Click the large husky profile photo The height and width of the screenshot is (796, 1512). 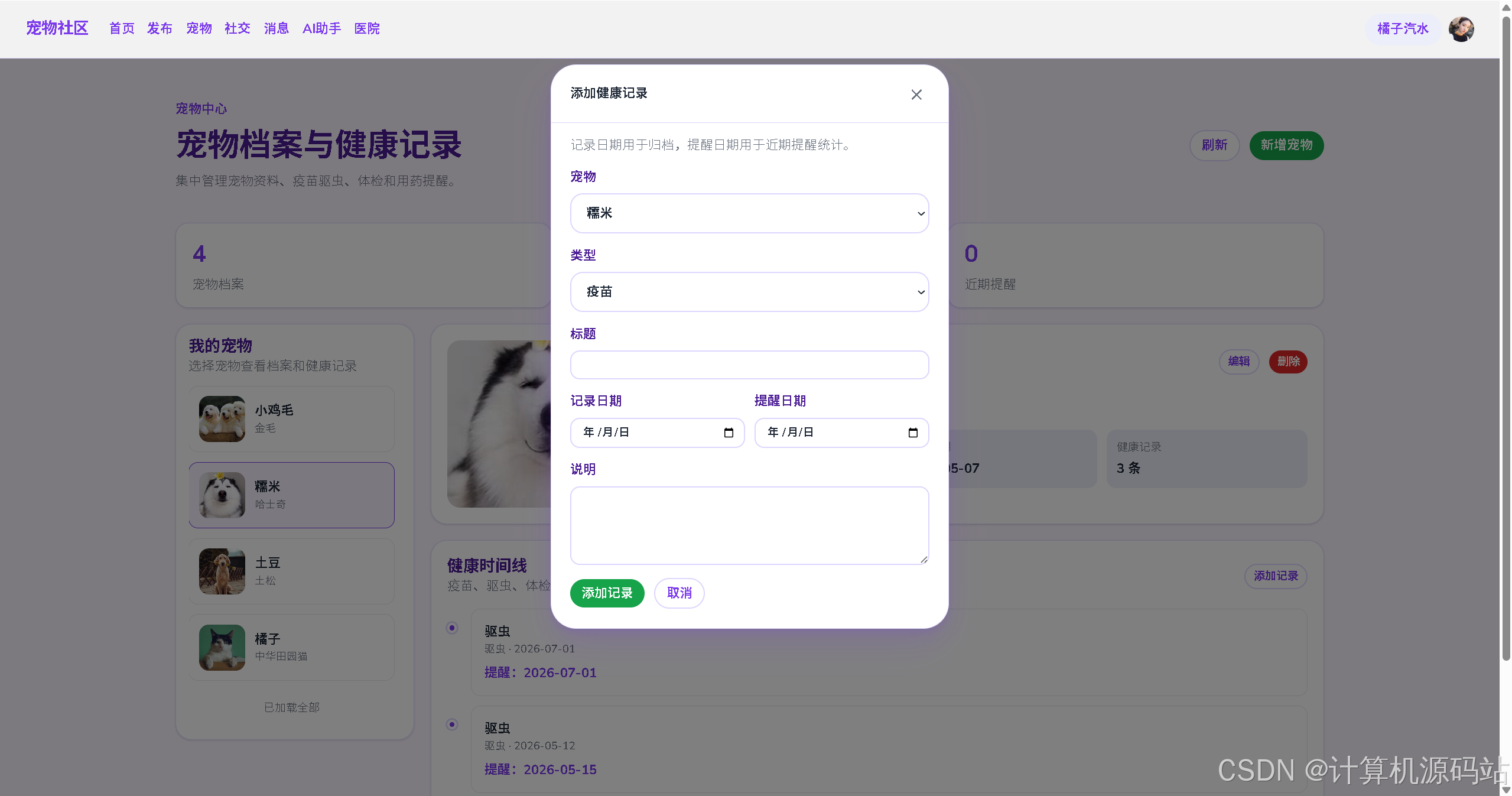click(499, 424)
